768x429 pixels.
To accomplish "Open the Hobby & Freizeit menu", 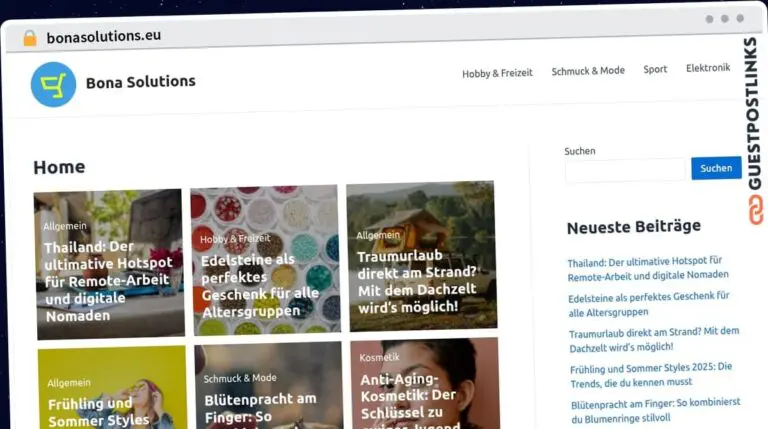I will click(x=497, y=73).
